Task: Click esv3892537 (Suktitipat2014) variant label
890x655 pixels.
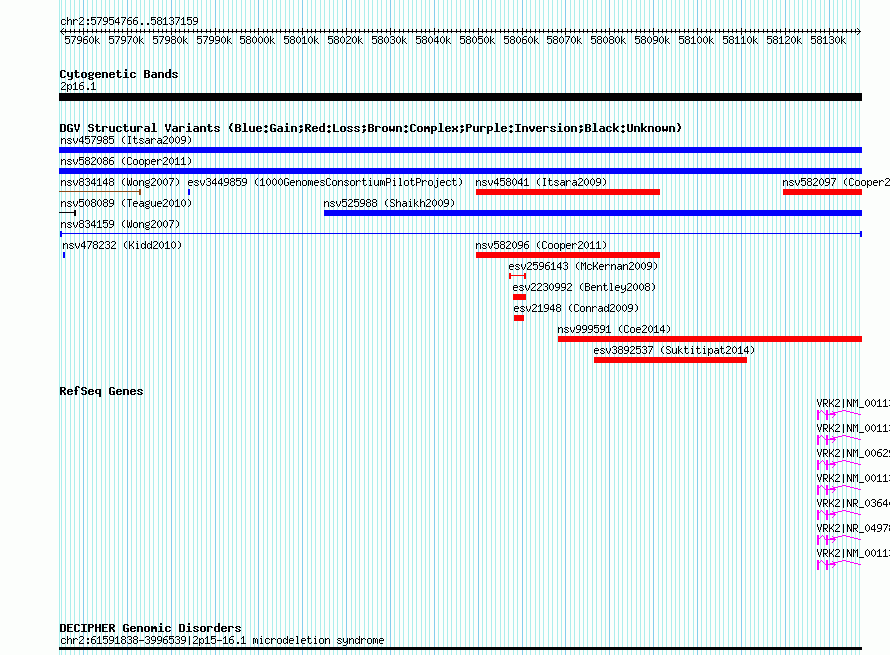Action: pos(674,350)
